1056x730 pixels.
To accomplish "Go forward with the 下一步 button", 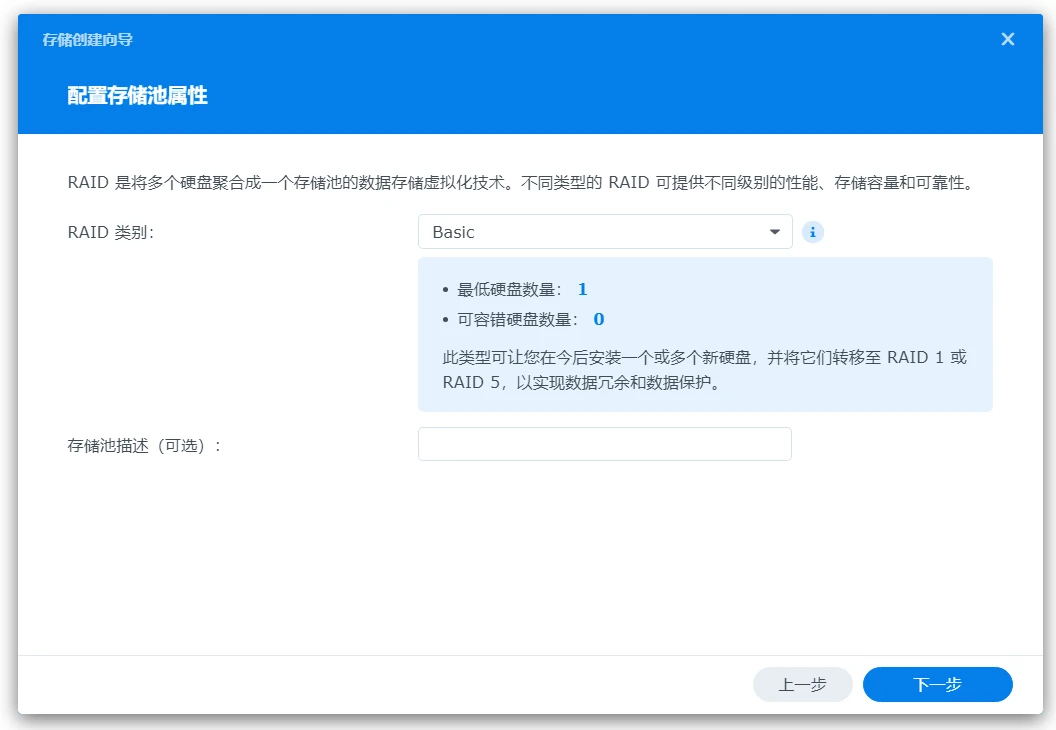I will [x=937, y=685].
